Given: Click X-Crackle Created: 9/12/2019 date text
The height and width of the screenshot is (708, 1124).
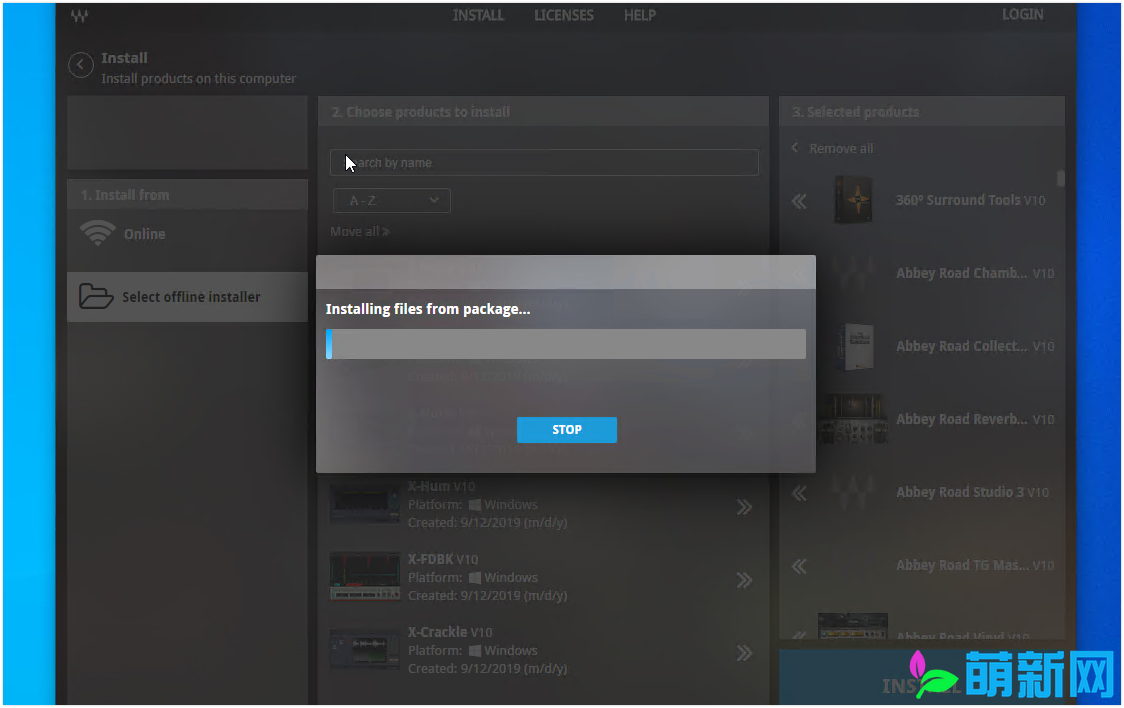Looking at the screenshot, I should (x=487, y=669).
